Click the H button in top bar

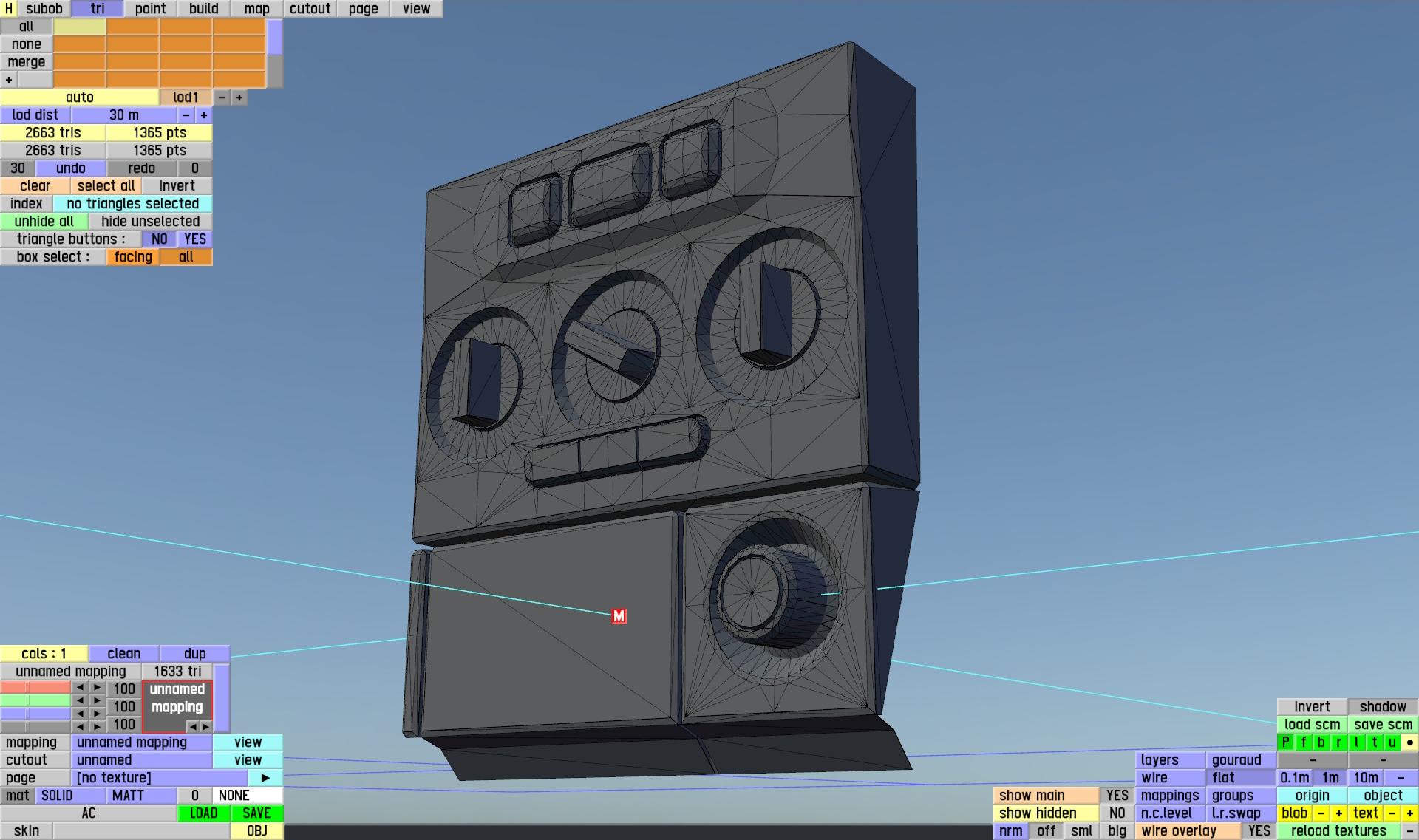coord(8,9)
